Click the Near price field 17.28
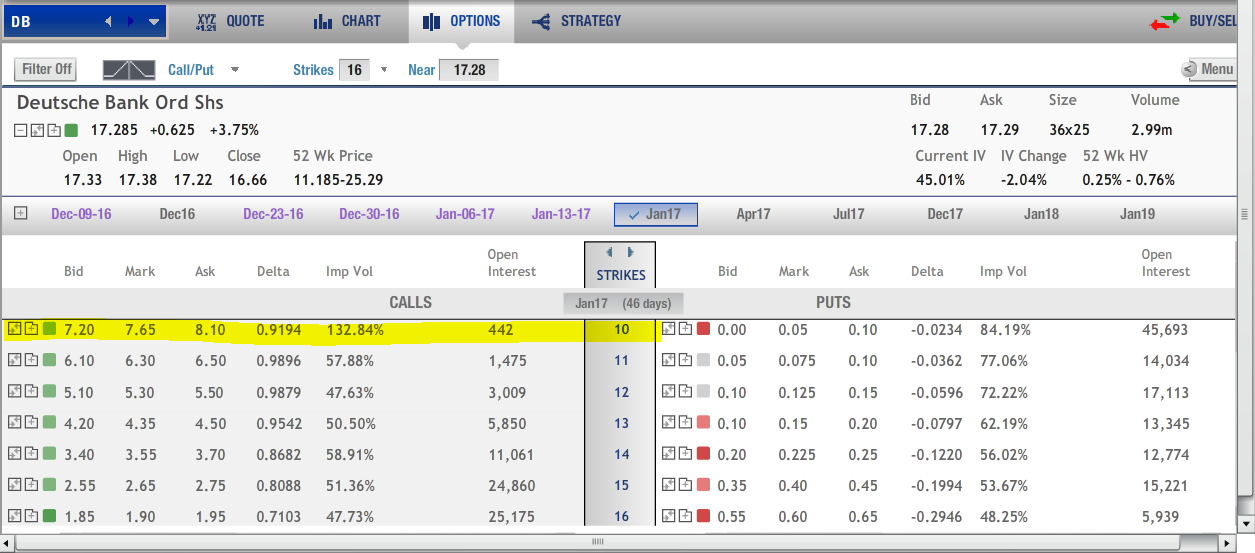The width and height of the screenshot is (1255, 553). click(x=469, y=70)
